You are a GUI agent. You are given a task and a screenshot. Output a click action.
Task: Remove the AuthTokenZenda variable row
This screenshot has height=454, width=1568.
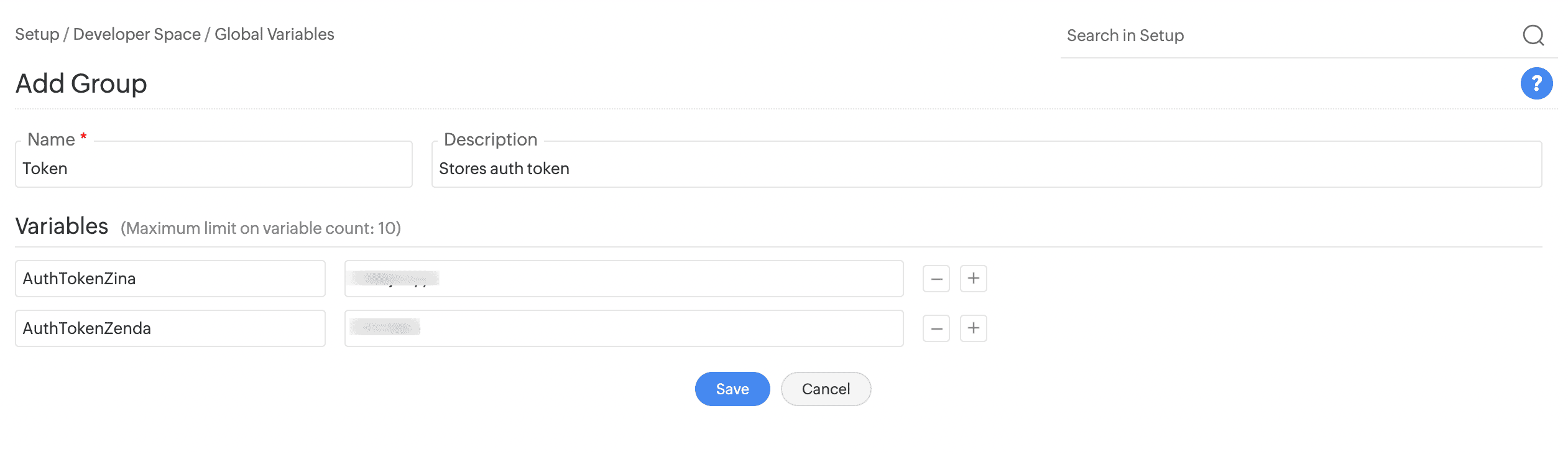(936, 328)
